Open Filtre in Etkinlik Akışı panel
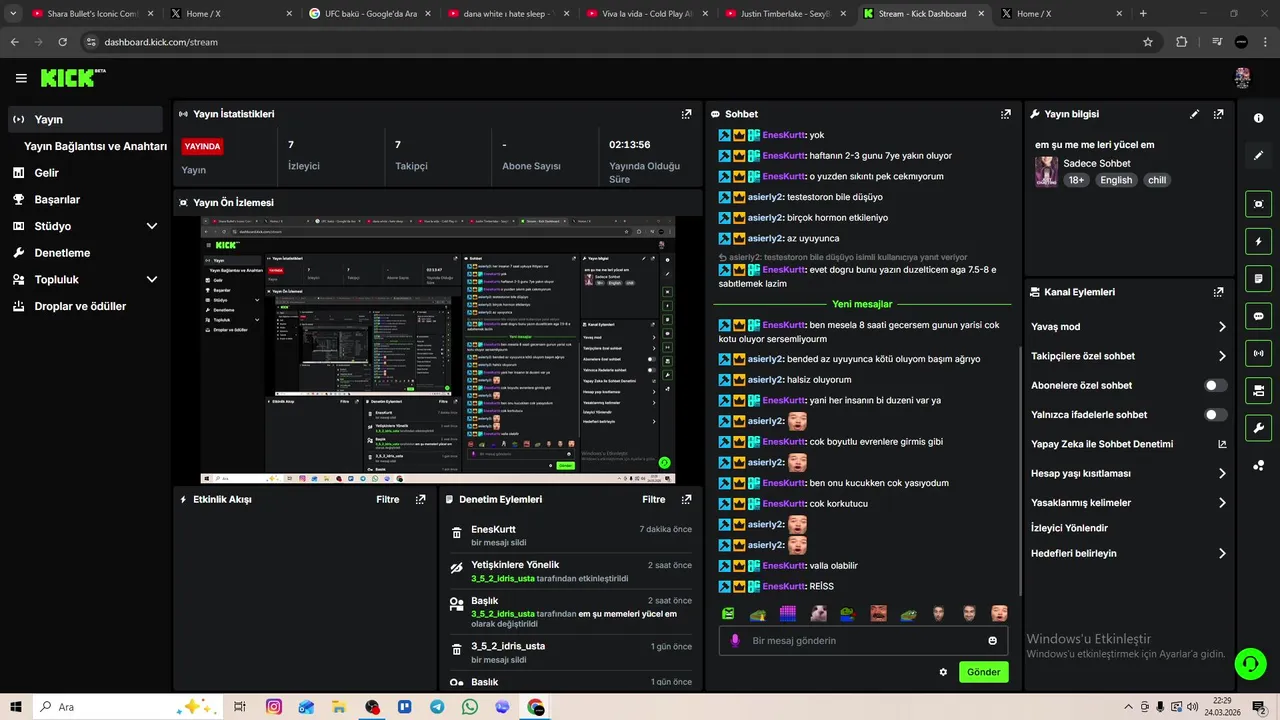The width and height of the screenshot is (1280, 720). [387, 499]
